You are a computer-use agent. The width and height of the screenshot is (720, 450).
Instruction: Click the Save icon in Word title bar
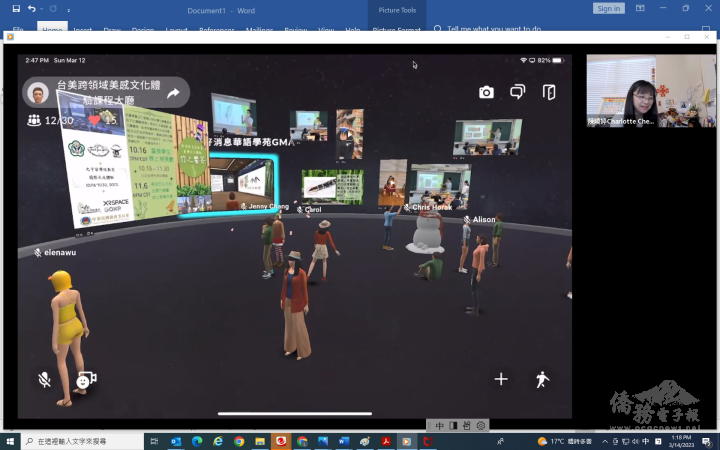point(13,8)
